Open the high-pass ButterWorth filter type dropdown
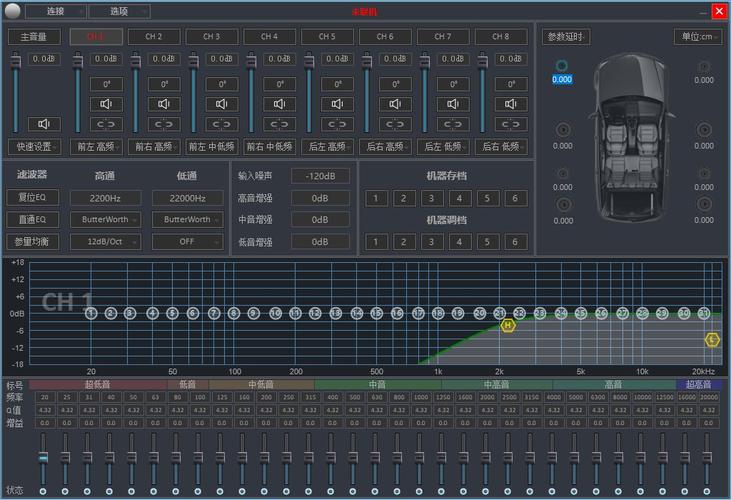 [105, 219]
